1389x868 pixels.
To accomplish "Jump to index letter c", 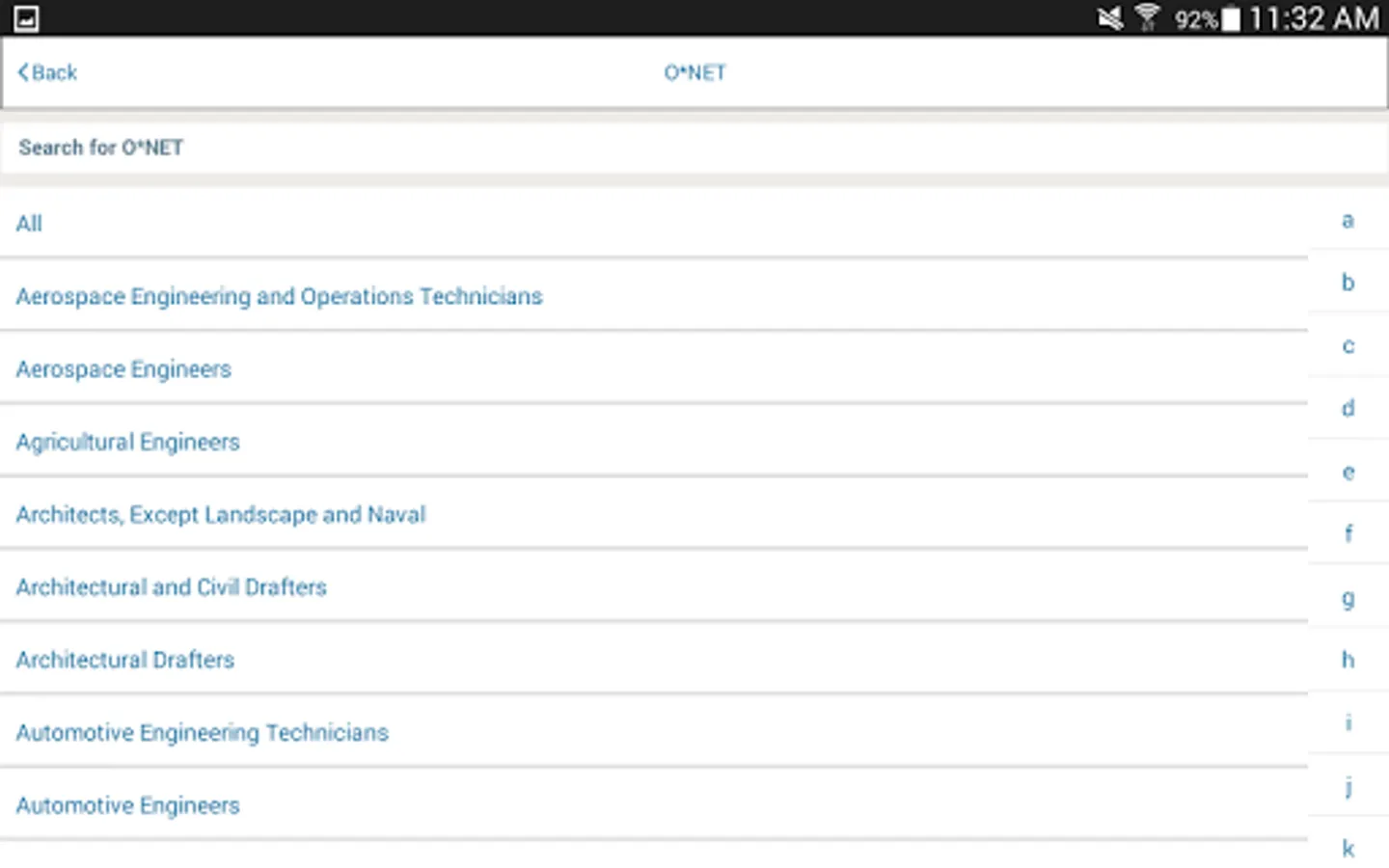I will point(1348,346).
